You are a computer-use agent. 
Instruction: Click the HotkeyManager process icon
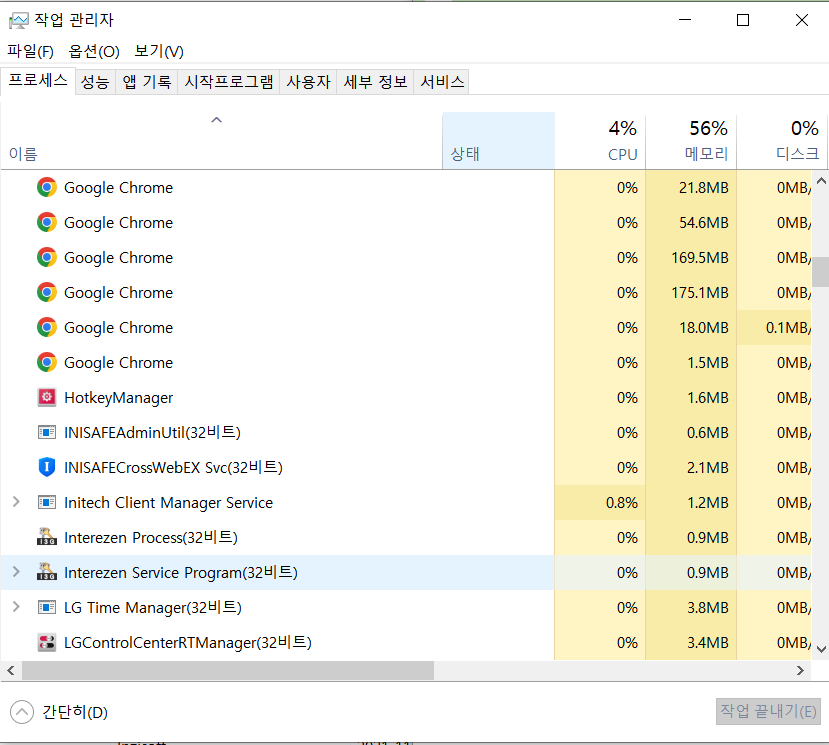click(47, 397)
